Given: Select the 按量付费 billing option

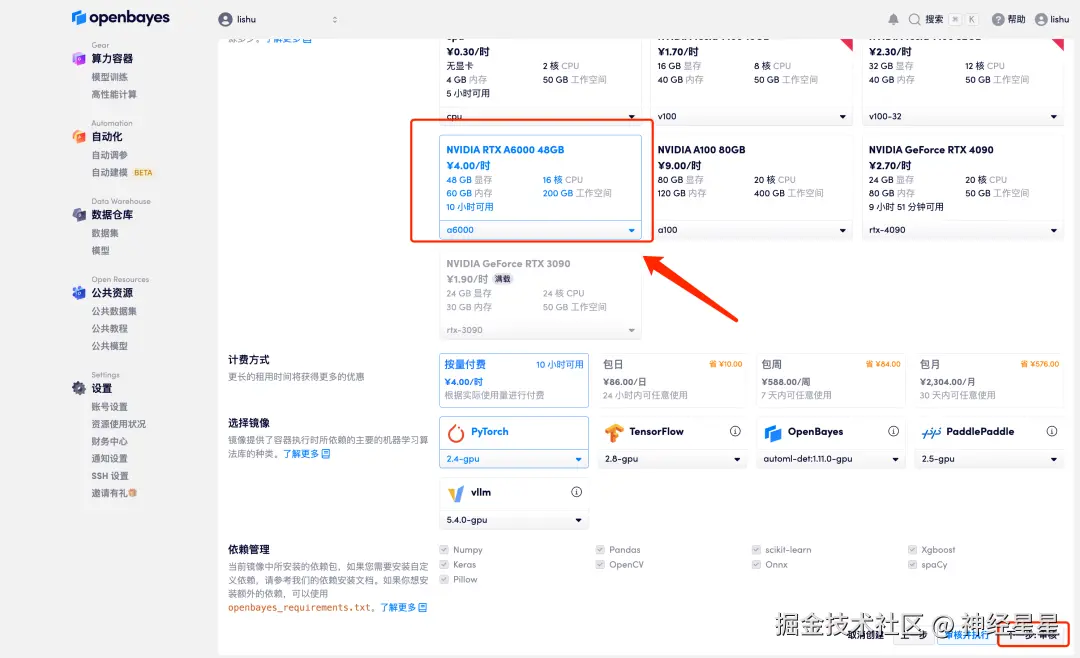Looking at the screenshot, I should coord(514,380).
